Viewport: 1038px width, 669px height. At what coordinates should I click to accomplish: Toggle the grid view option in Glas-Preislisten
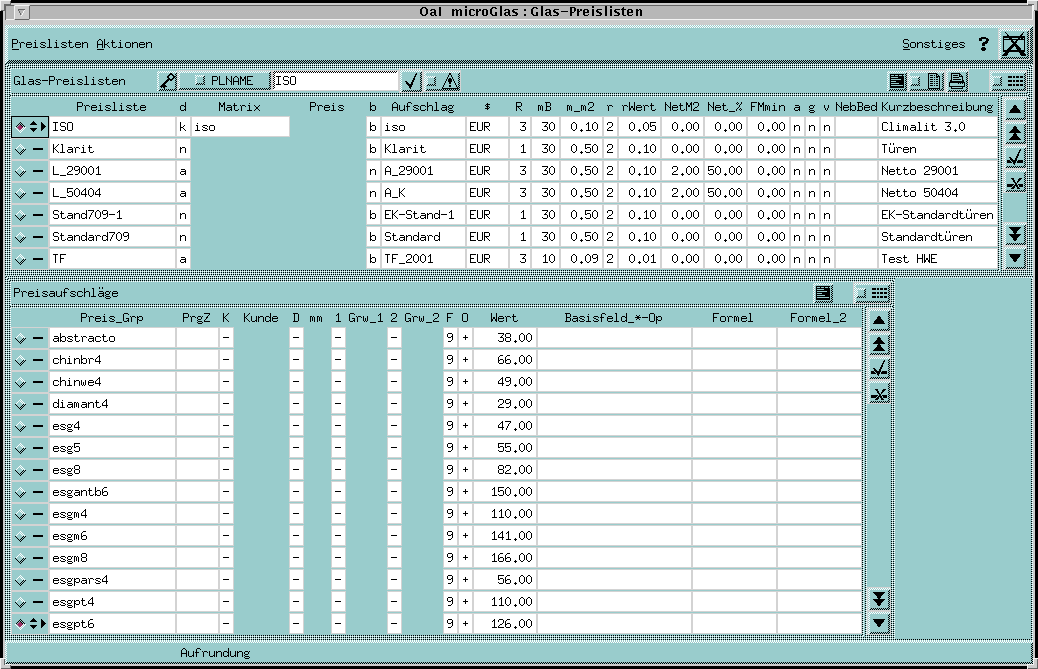[x=1008, y=81]
